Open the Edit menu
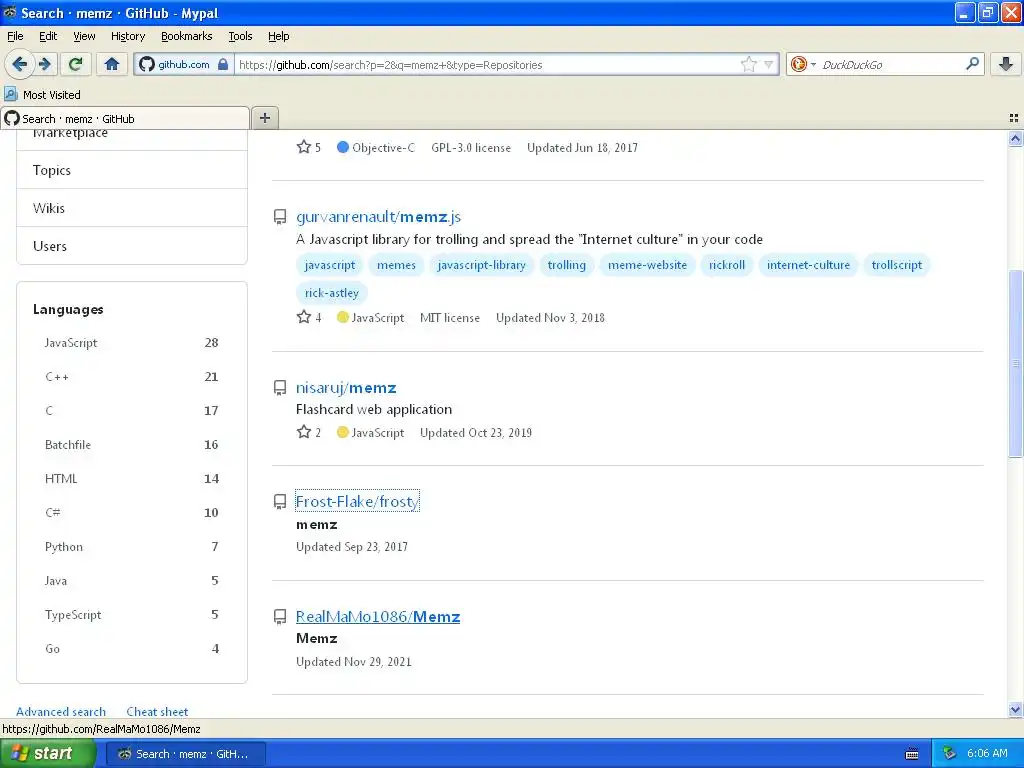The width and height of the screenshot is (1024, 768). tap(48, 36)
